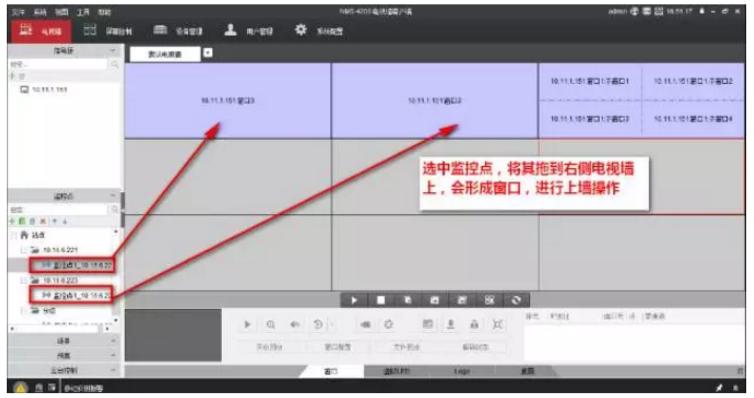
Task: Click the camera tree horizontal scrollbar
Action: (x=60, y=329)
